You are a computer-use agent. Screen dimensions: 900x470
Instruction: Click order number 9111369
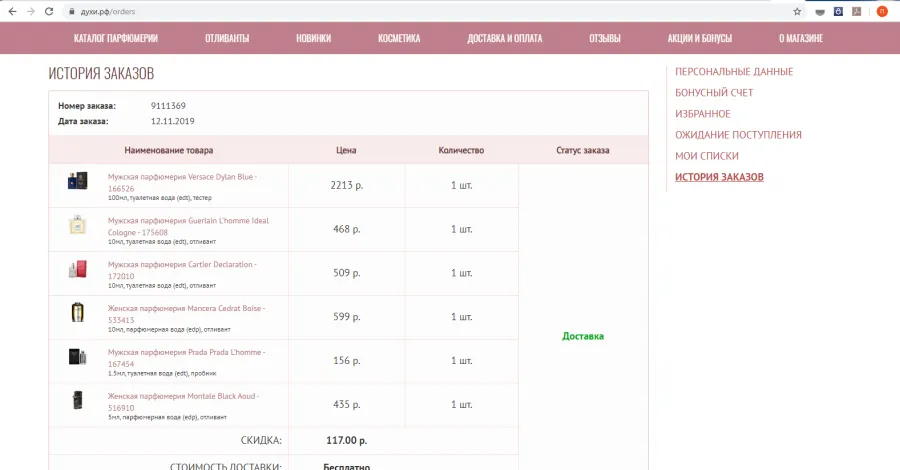click(x=168, y=106)
